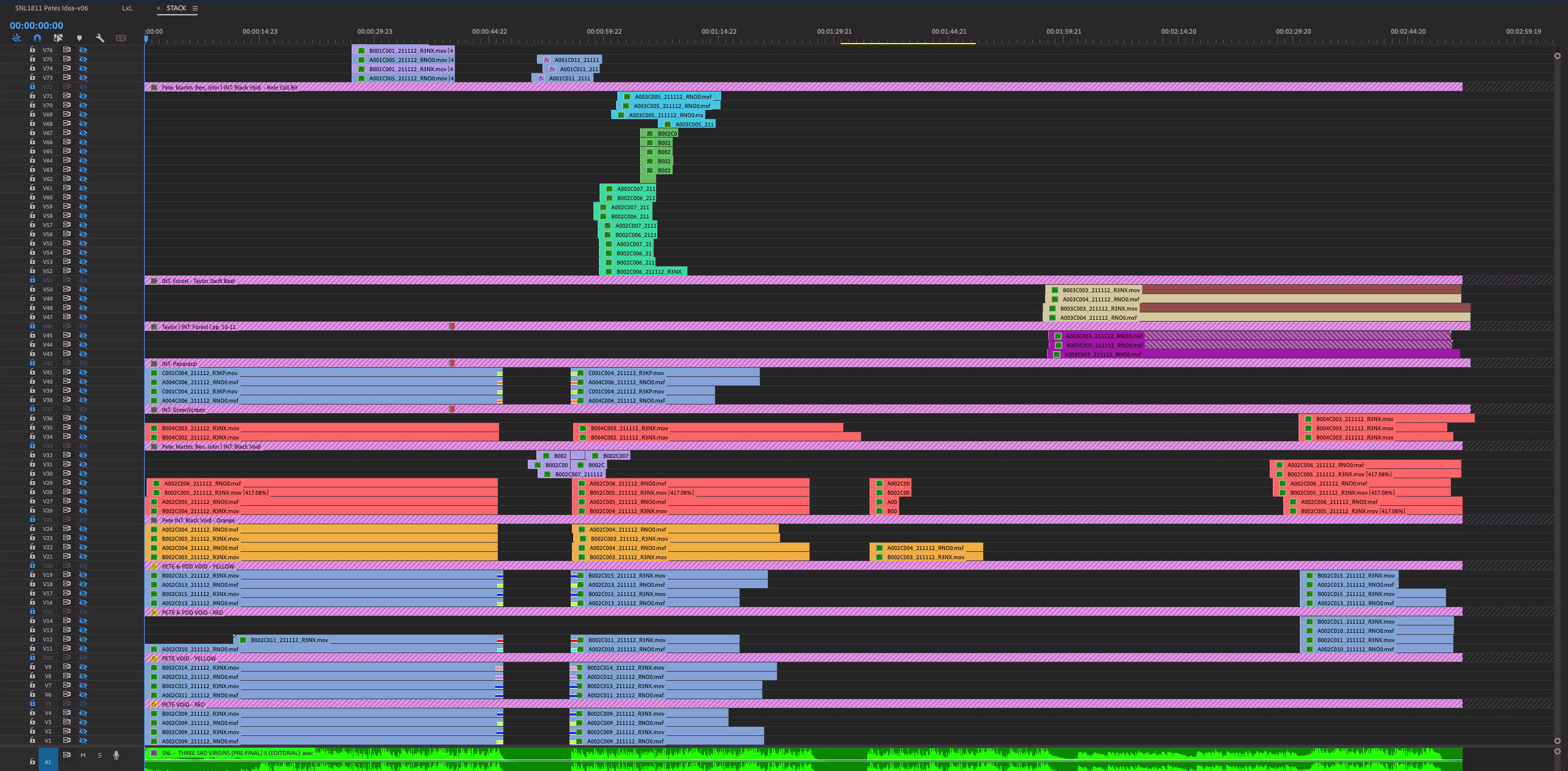Viewport: 1568px width, 771px height.
Task: Click the Add Marker icon
Action: coord(79,38)
